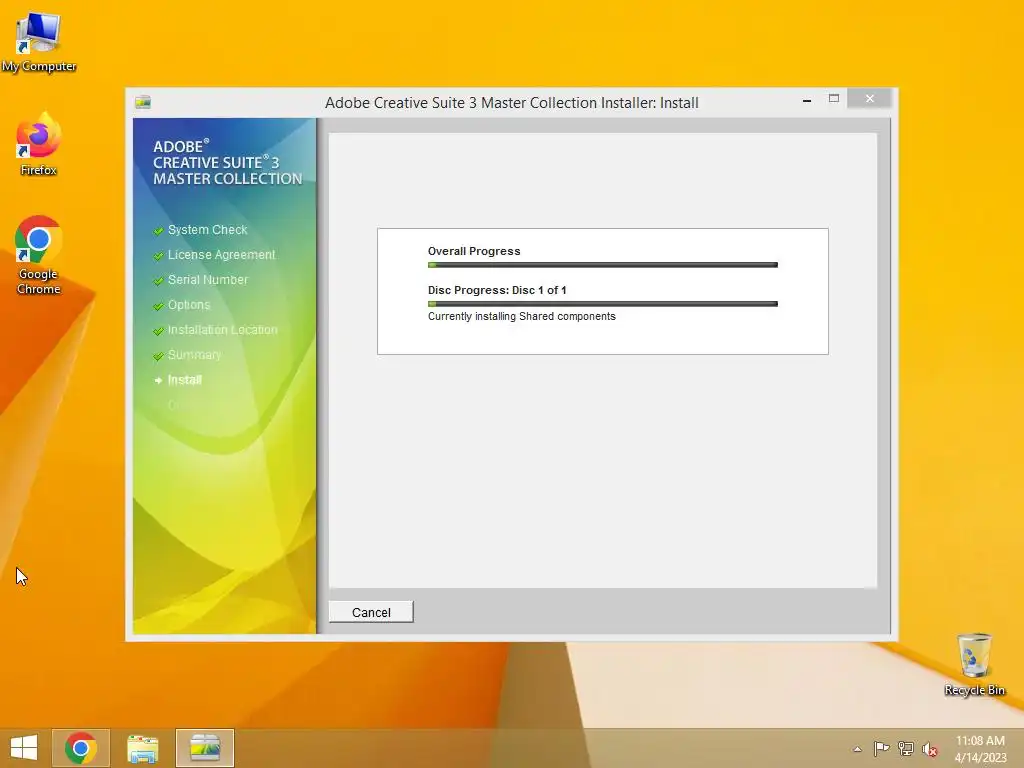The height and width of the screenshot is (768, 1024).
Task: Close the Adobe installer window
Action: [869, 99]
